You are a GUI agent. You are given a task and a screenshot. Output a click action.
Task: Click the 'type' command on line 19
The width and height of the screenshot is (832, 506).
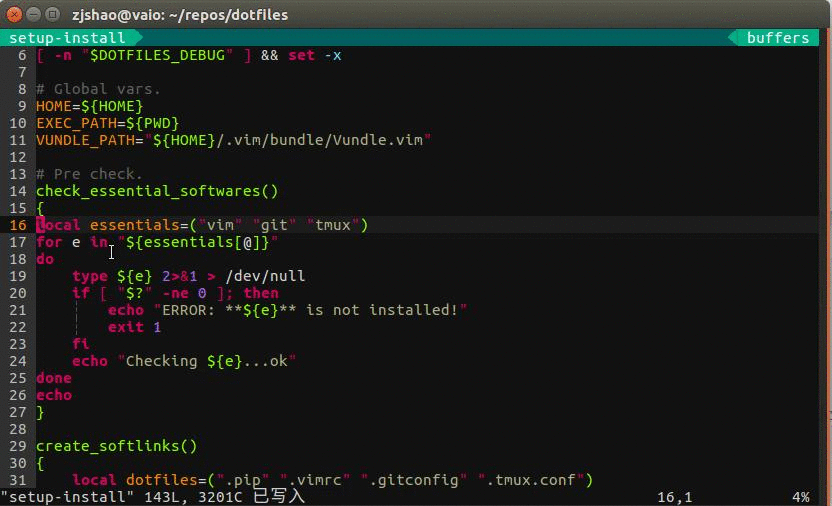[x=90, y=276]
